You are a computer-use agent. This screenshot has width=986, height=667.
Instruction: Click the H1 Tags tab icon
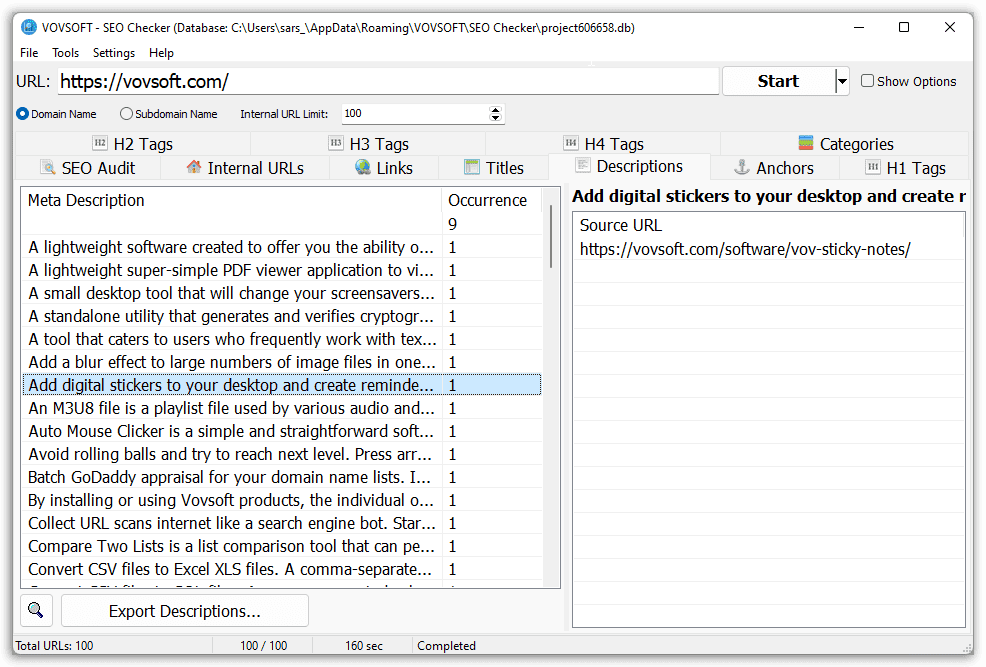click(x=873, y=167)
